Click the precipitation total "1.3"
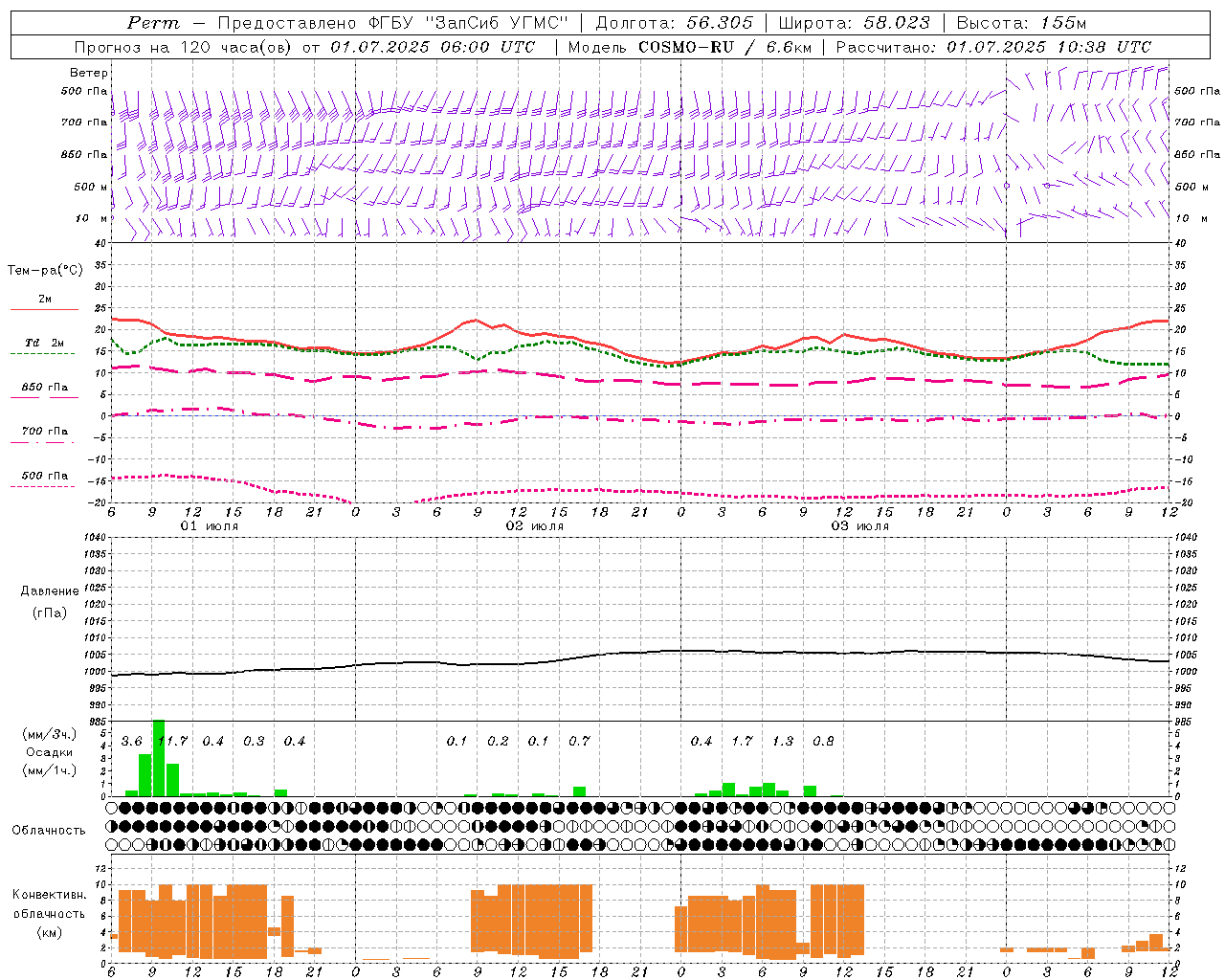 (783, 742)
